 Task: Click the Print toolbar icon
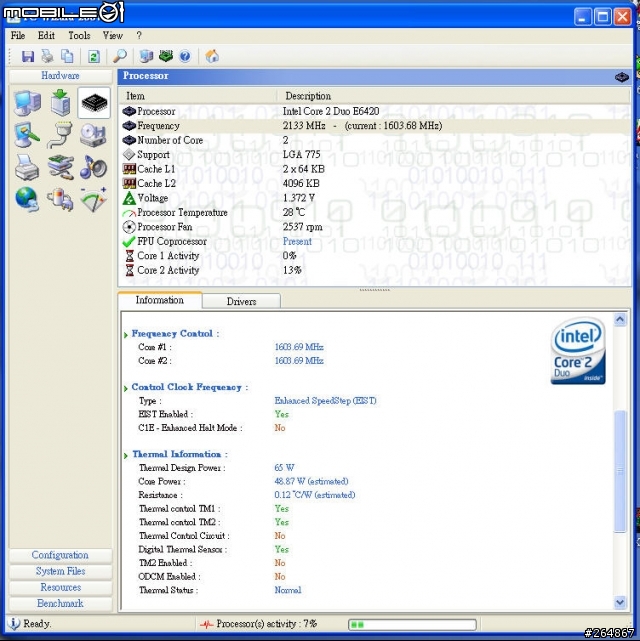point(47,56)
